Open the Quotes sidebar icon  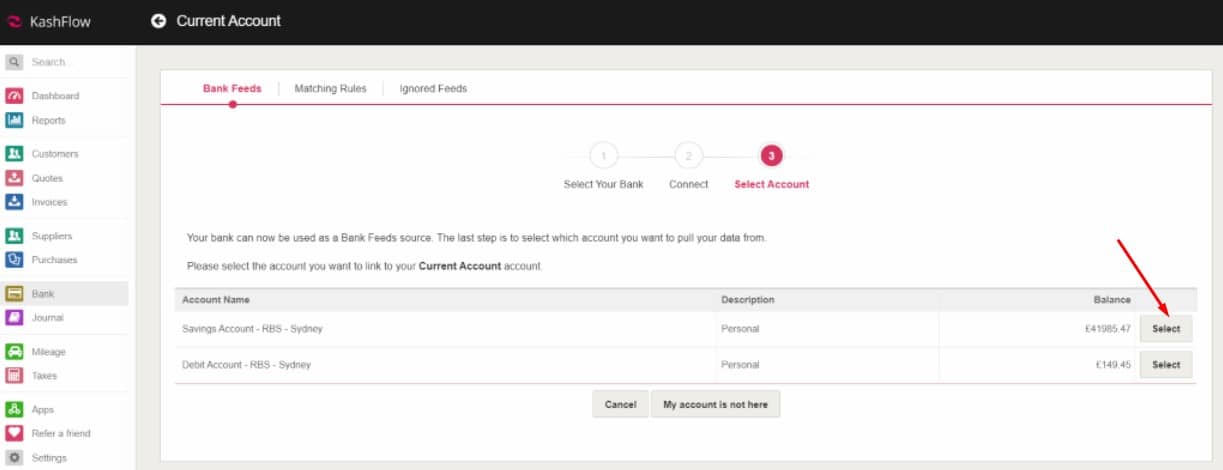click(15, 178)
